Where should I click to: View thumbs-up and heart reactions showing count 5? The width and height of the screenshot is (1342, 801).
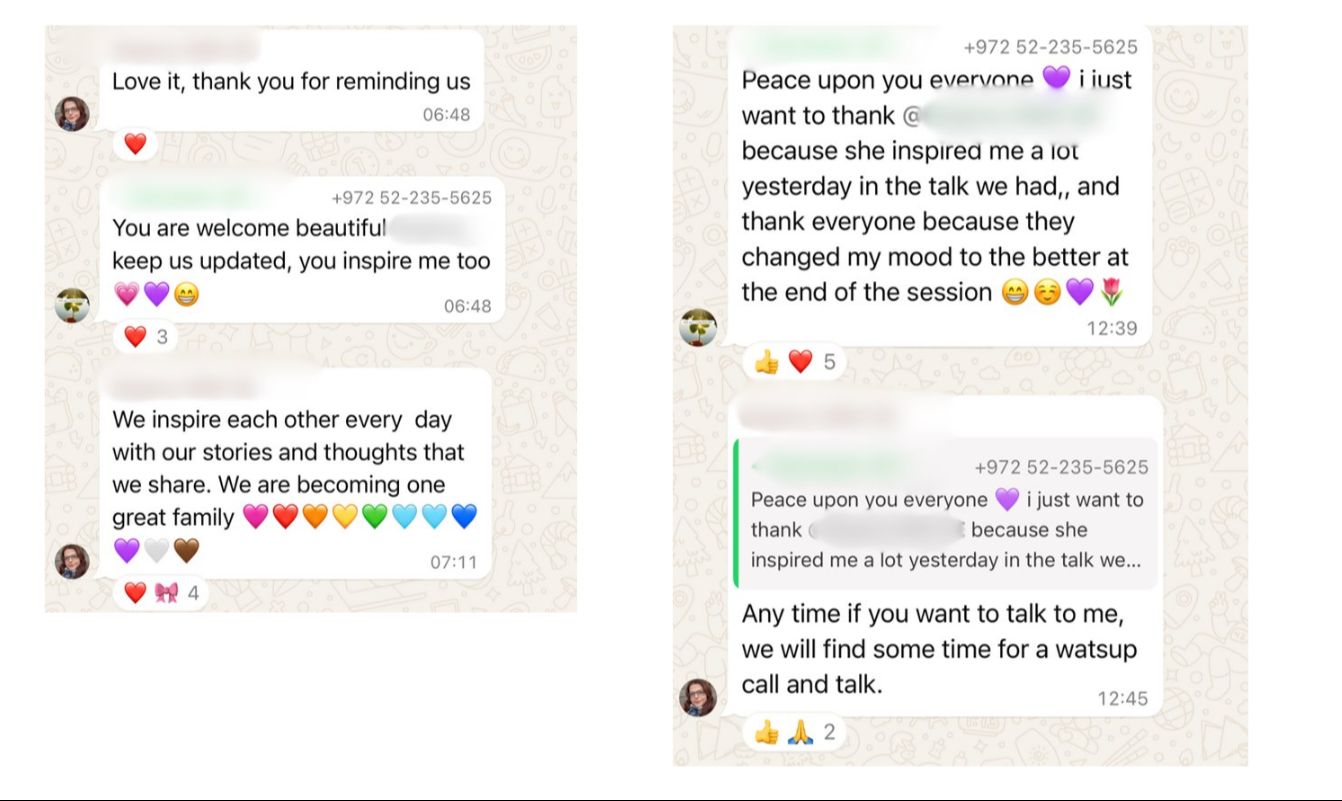point(795,362)
